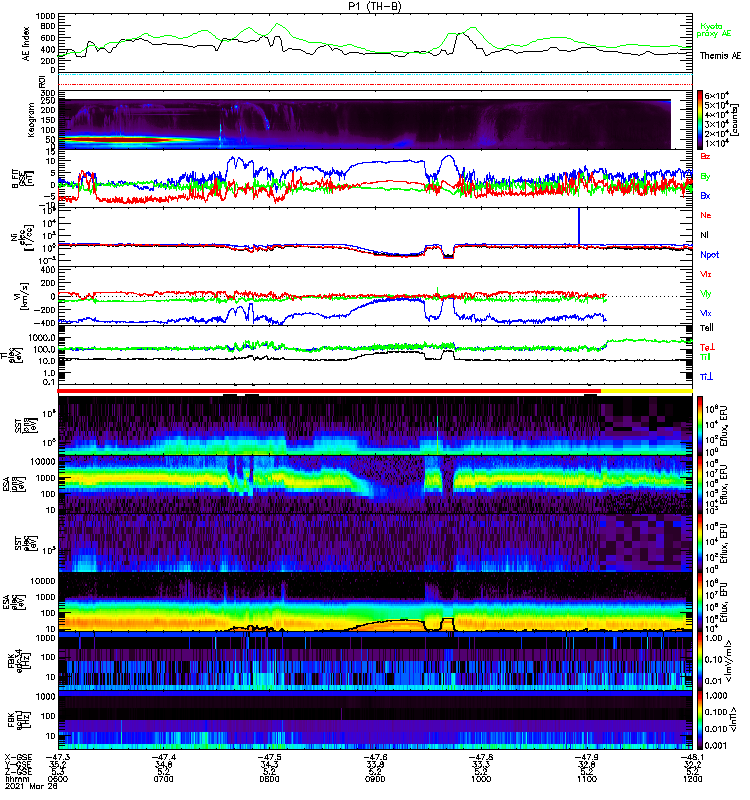Click the X-GSE value -47.4

163,757
